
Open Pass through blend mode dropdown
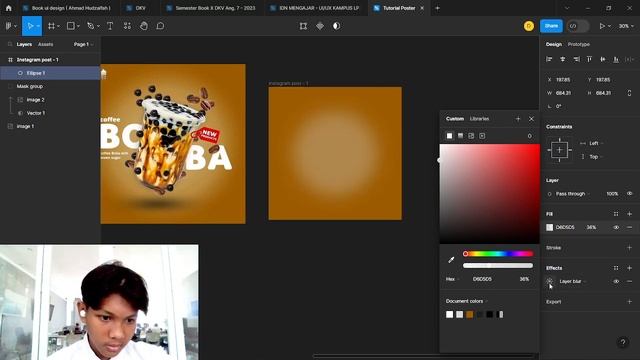click(x=573, y=193)
